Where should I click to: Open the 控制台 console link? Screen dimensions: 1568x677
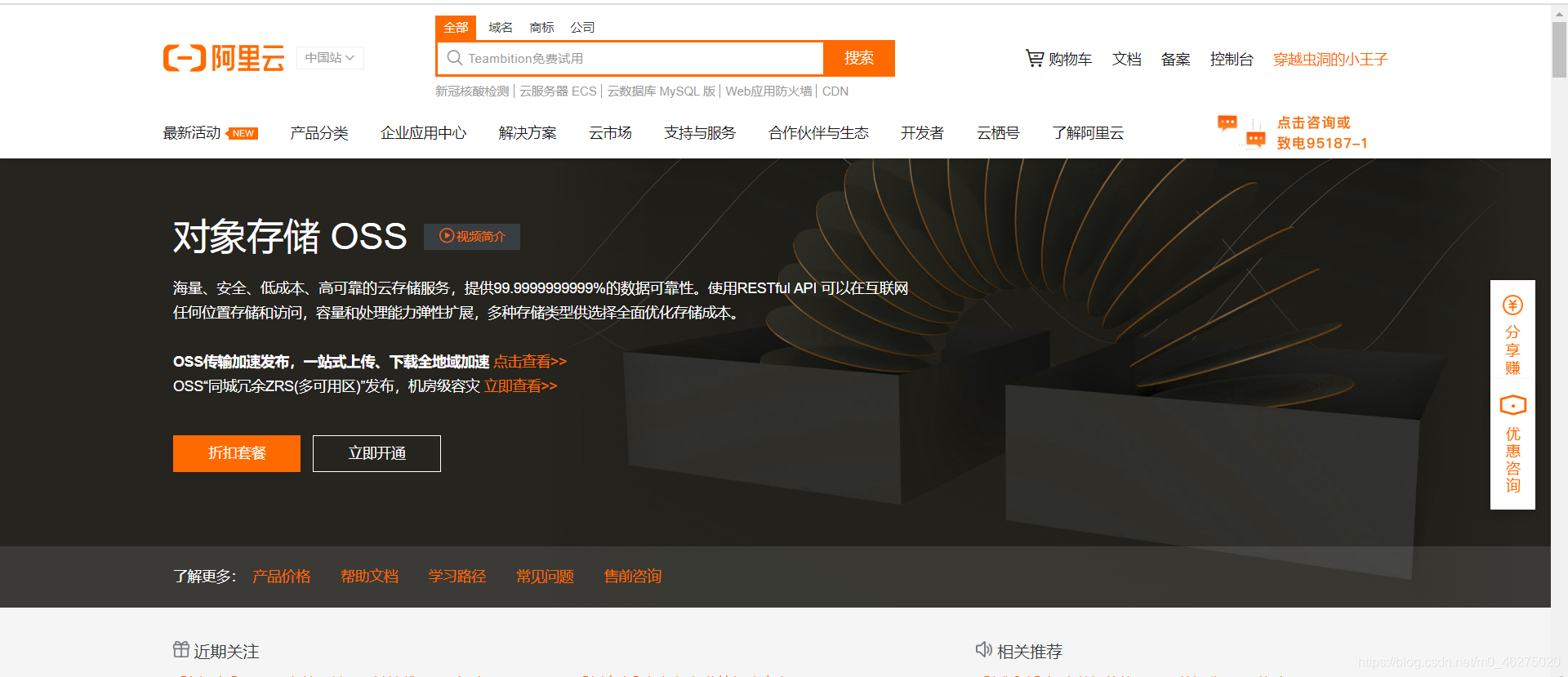[x=1232, y=60]
